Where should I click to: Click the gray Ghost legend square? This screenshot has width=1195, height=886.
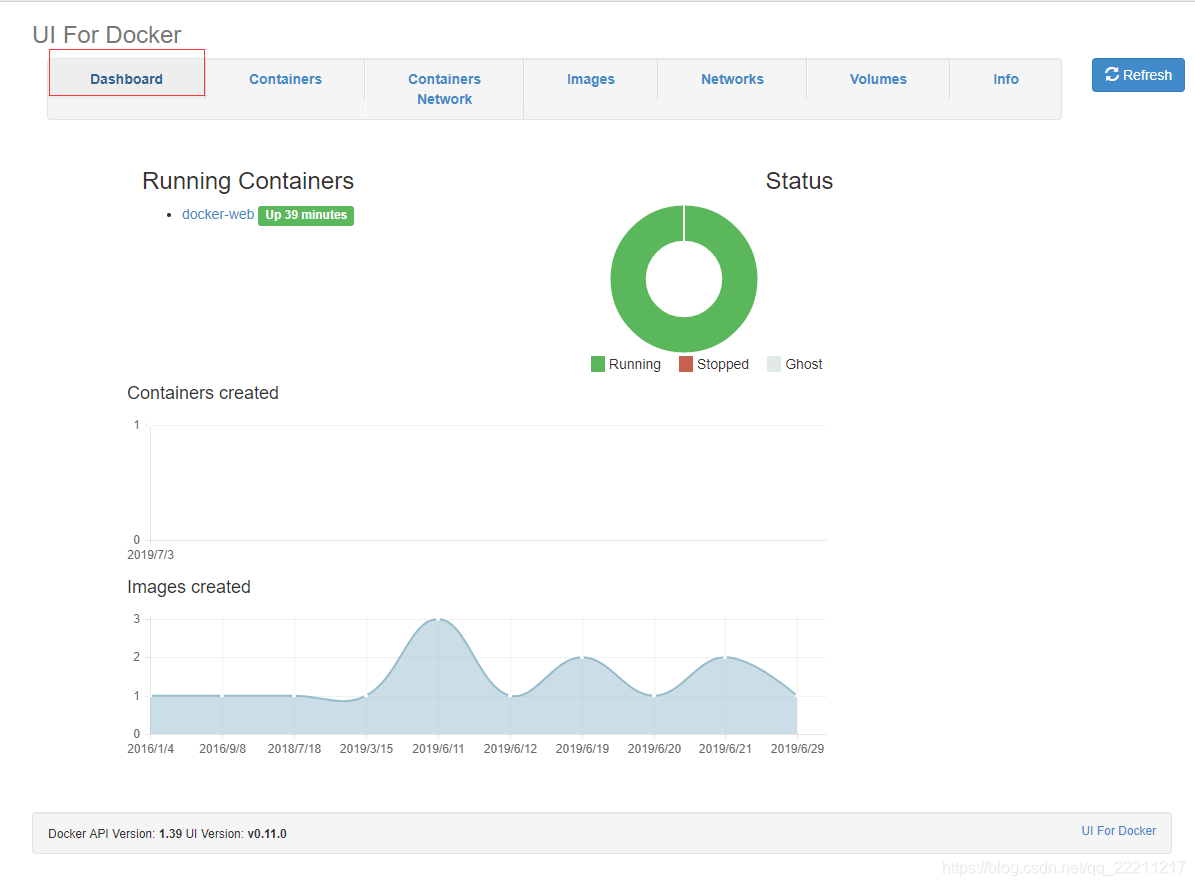pyautogui.click(x=772, y=364)
